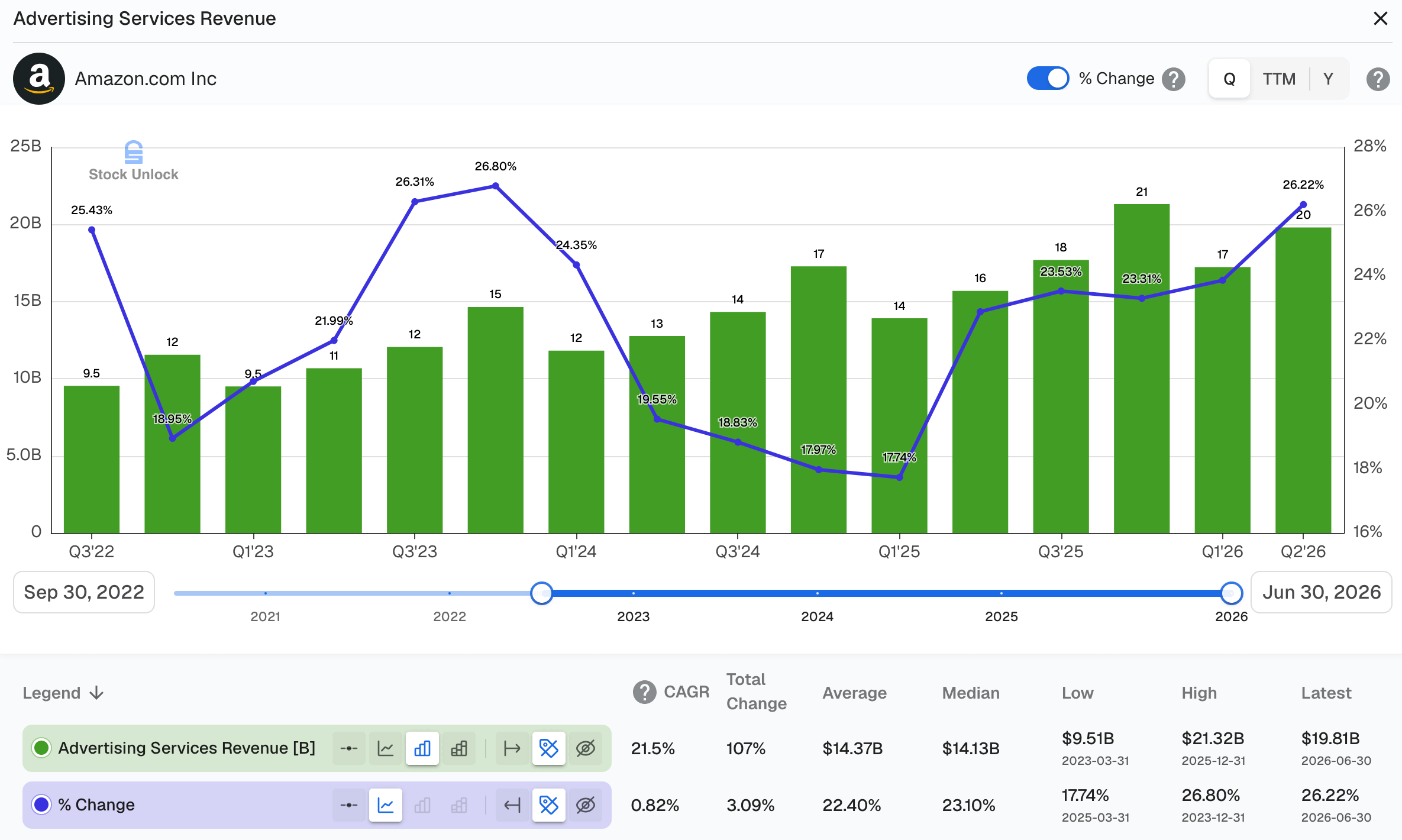
Task: Click the "$21.32B" high value
Action: [x=1213, y=738]
